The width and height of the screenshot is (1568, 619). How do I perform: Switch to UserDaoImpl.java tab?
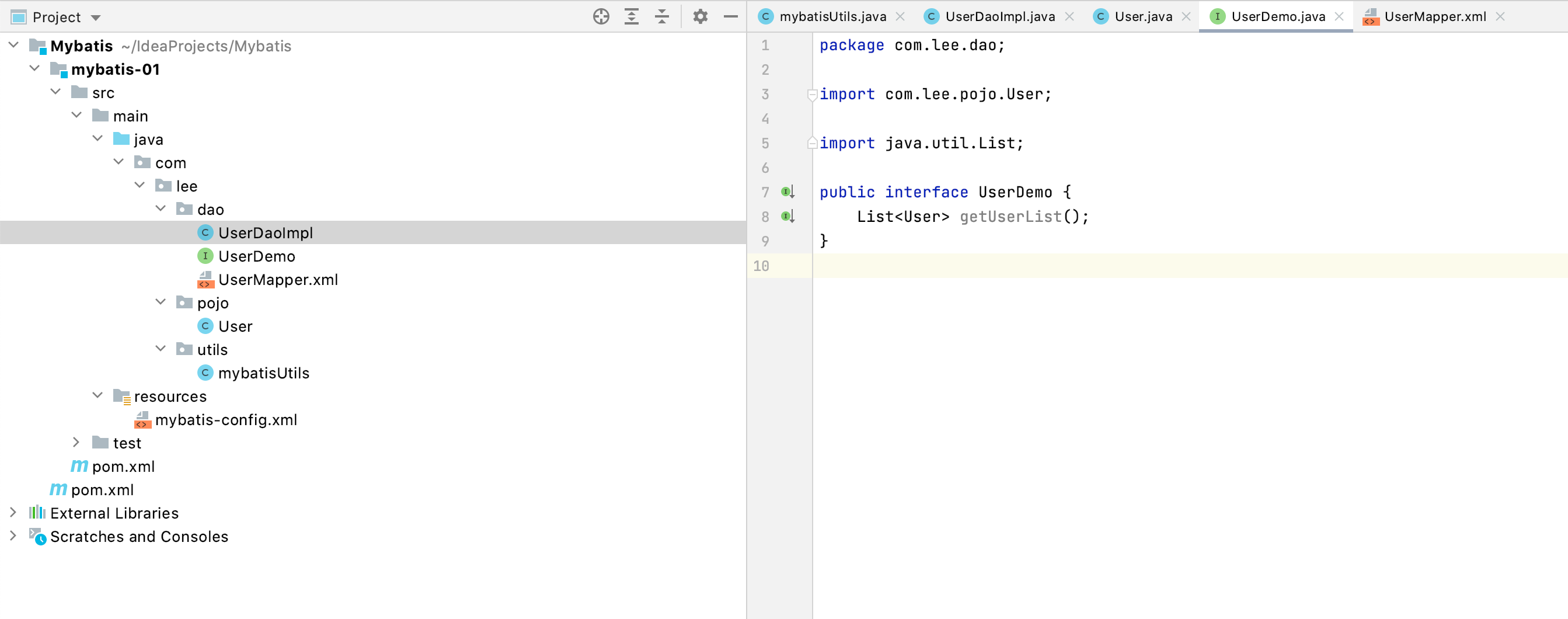(x=1000, y=16)
